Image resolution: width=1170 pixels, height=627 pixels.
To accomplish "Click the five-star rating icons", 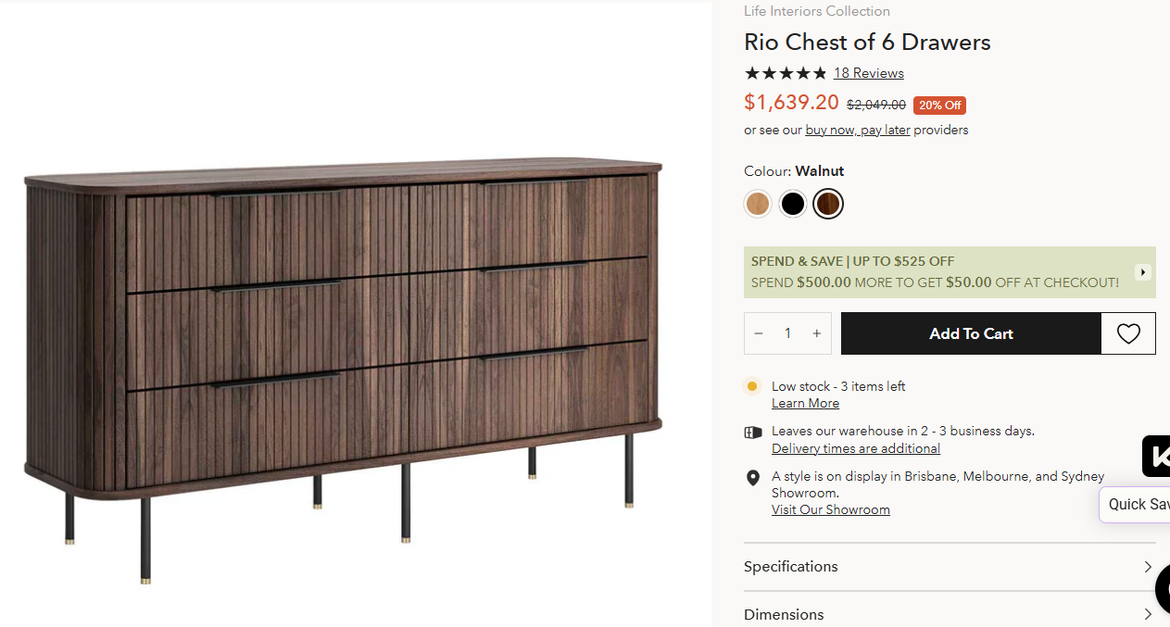I will (785, 73).
